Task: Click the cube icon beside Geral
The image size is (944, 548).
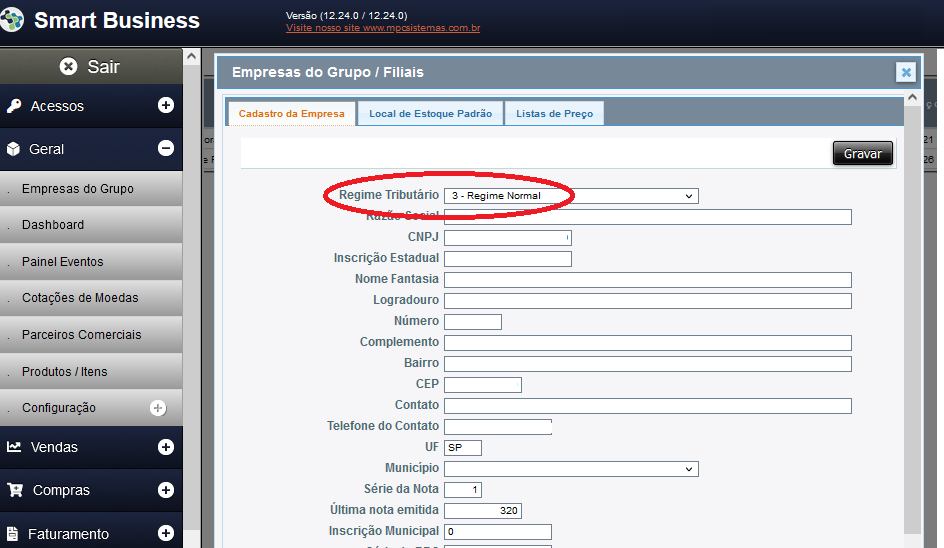Action: click(x=13, y=149)
